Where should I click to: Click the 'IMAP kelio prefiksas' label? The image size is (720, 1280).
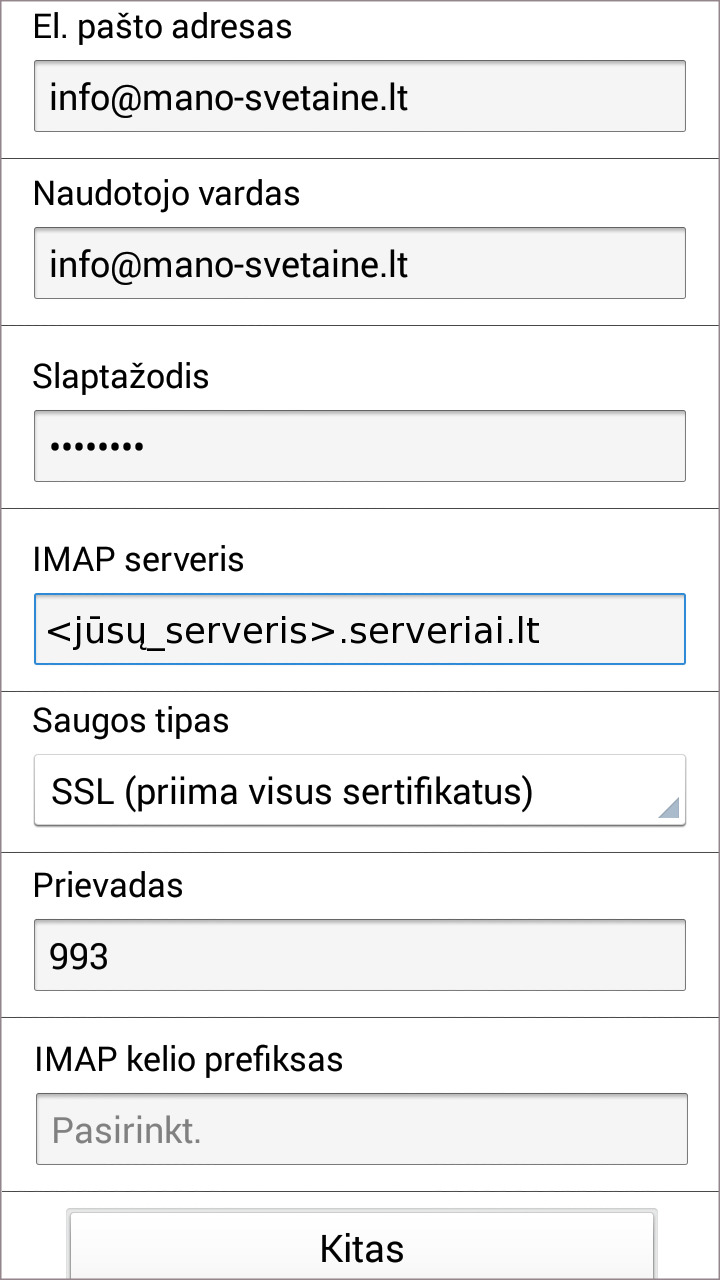(x=188, y=1059)
